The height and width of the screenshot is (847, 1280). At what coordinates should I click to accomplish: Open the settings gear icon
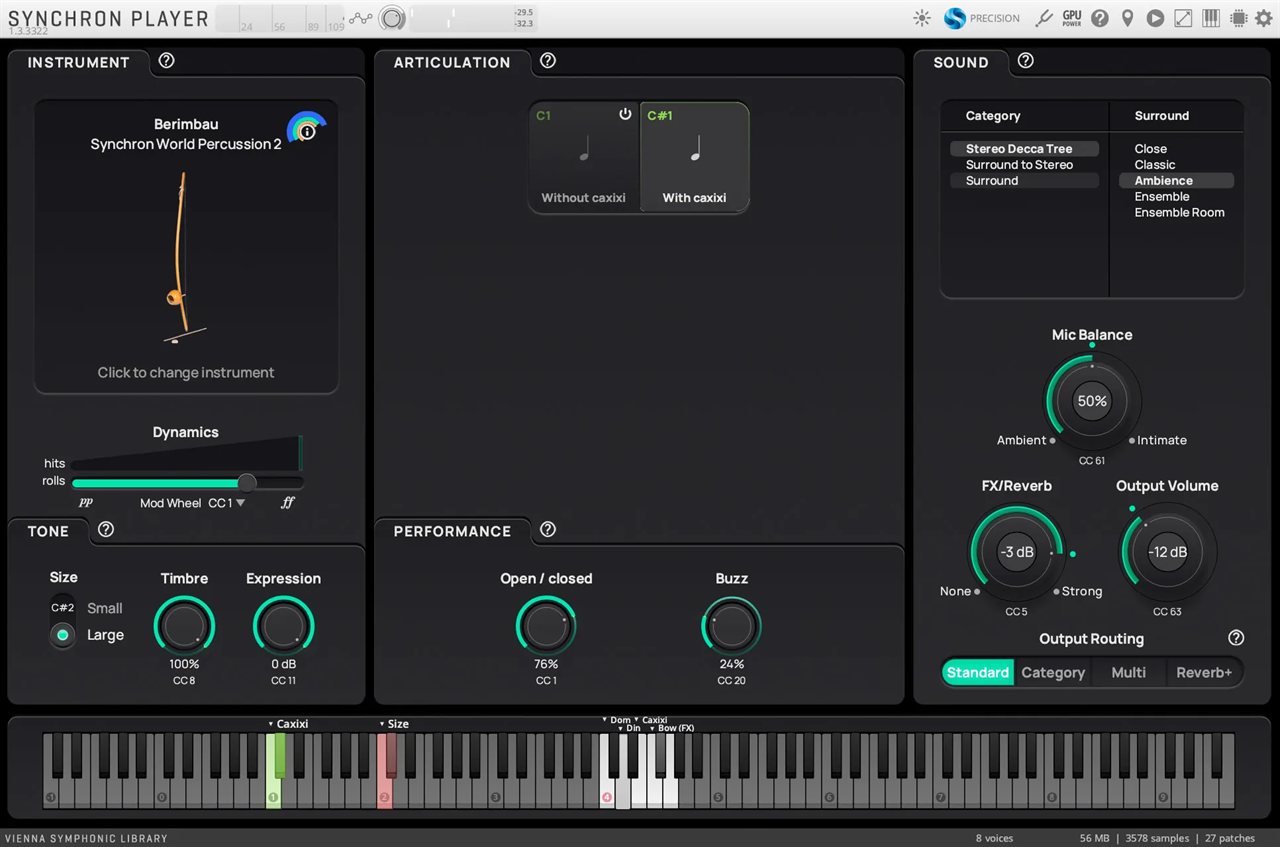point(1264,18)
